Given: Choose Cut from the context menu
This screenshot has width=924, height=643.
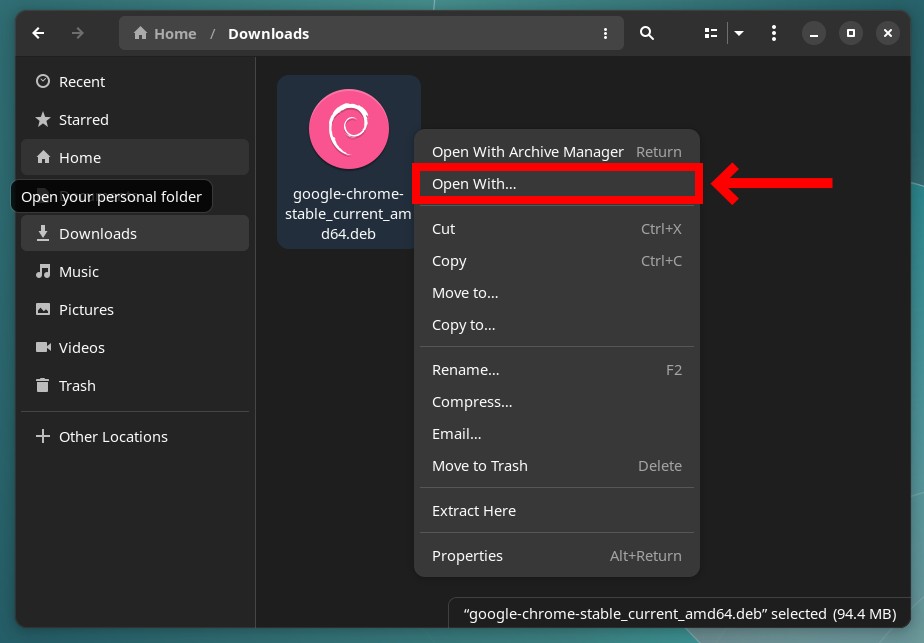Looking at the screenshot, I should pyautogui.click(x=557, y=229).
